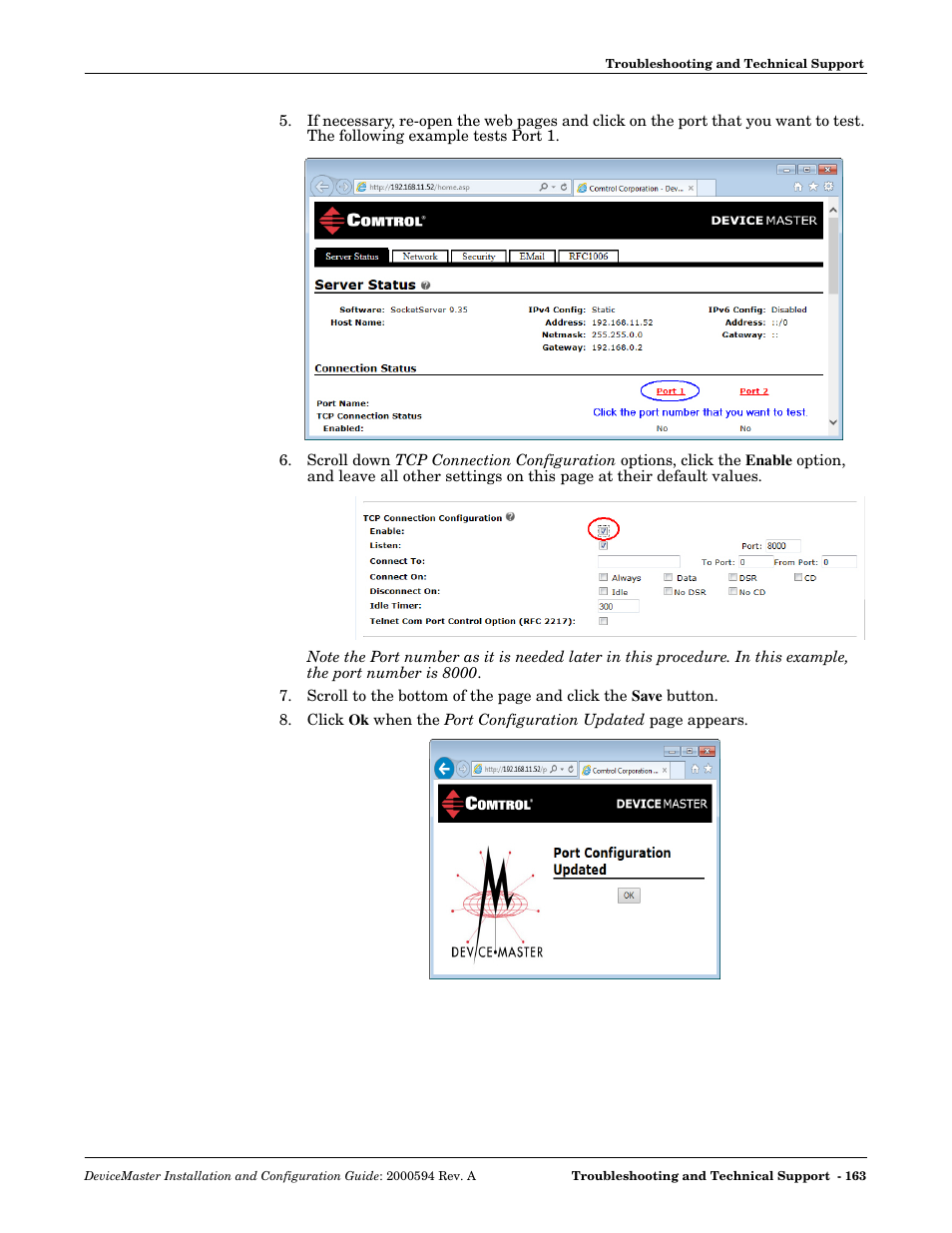Image resolution: width=952 pixels, height=1233 pixels.
Task: Toggle the Enable checkbox
Action: (604, 530)
